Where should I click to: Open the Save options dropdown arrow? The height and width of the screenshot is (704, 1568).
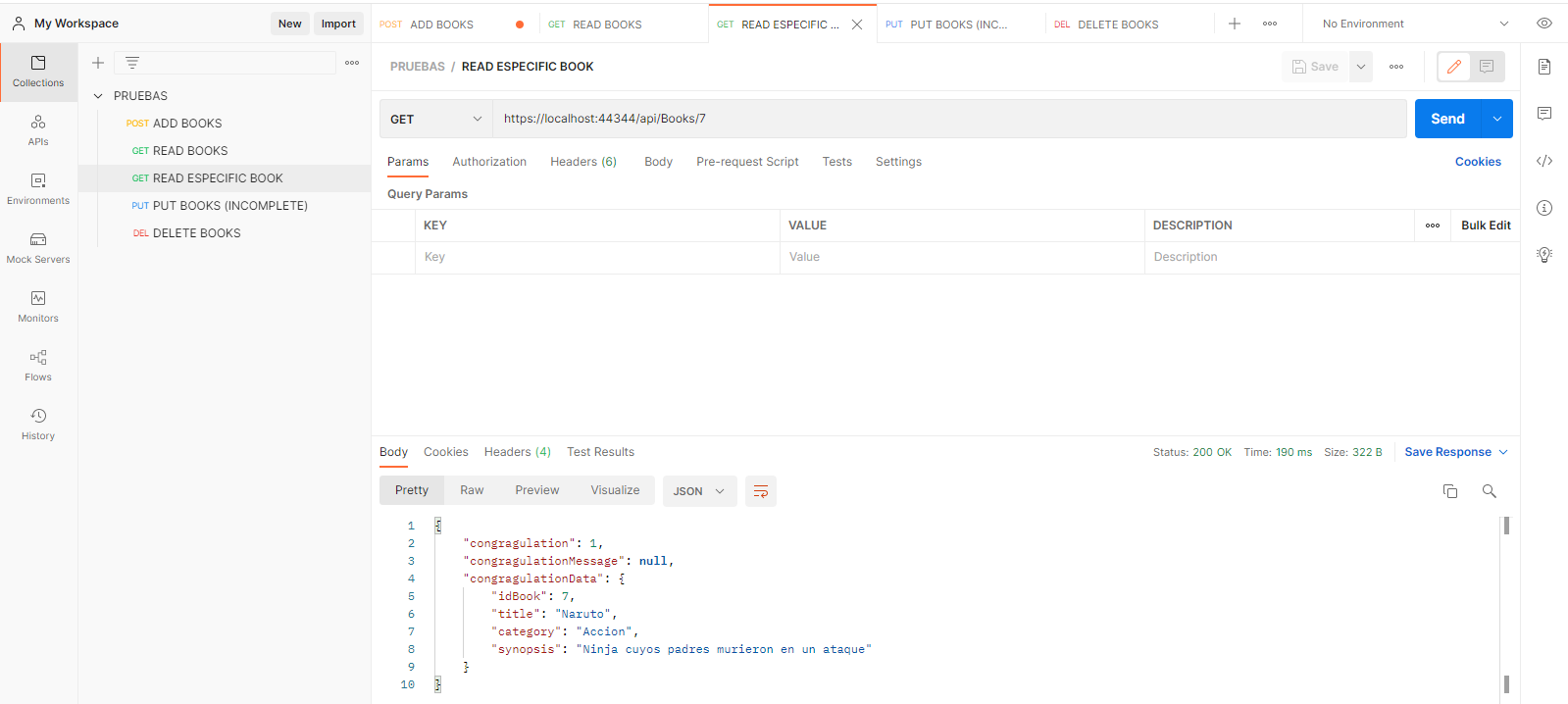click(1361, 67)
